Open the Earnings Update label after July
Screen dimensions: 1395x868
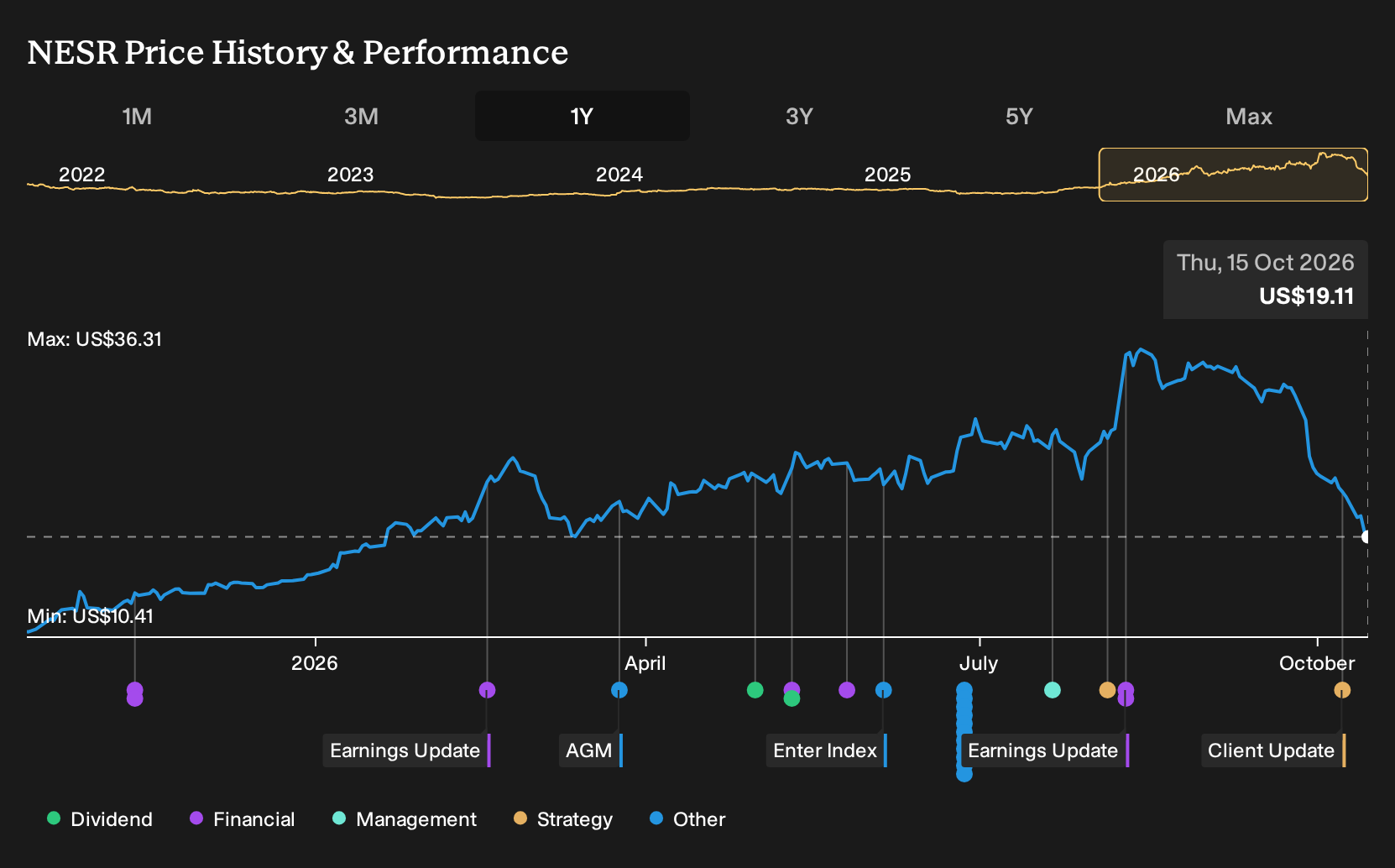[1045, 750]
